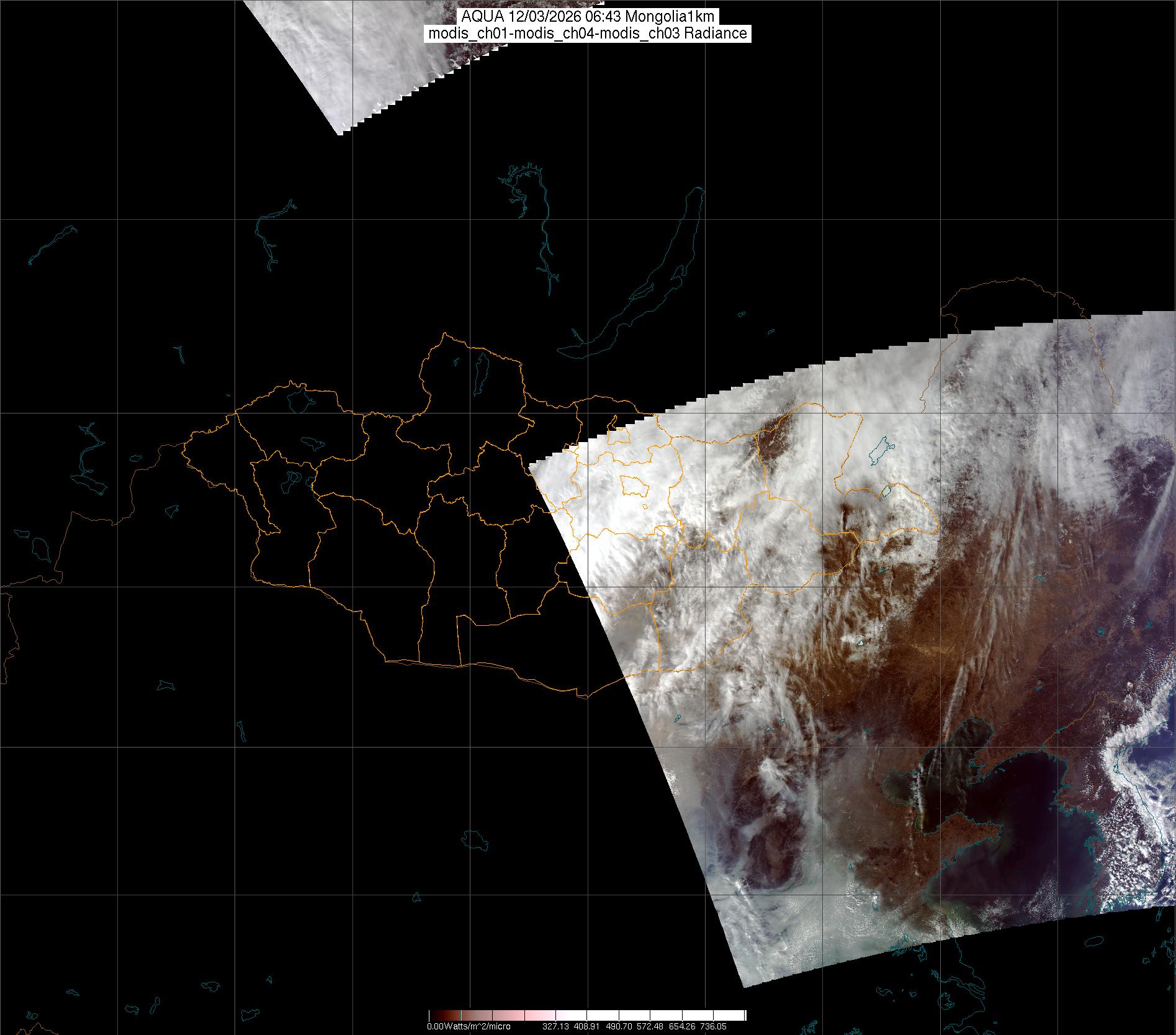1176x1035 pixels.
Task: Click the 0.00Watts/m^2/micro units label
Action: [469, 1026]
